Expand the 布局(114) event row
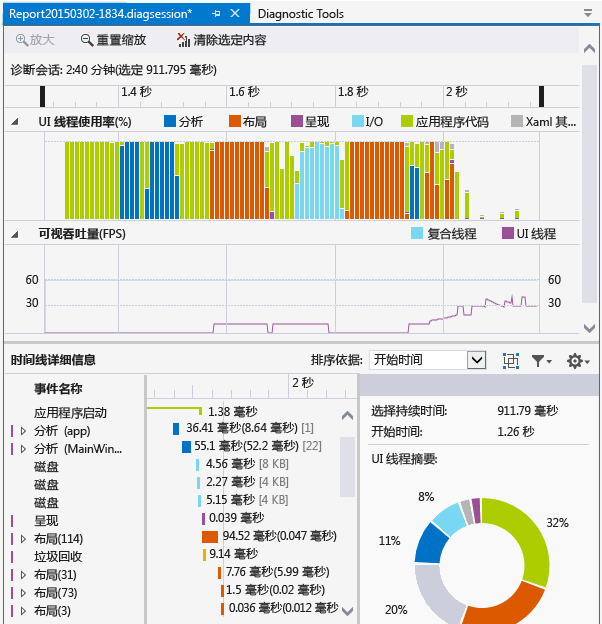The image size is (602, 624). 23,539
